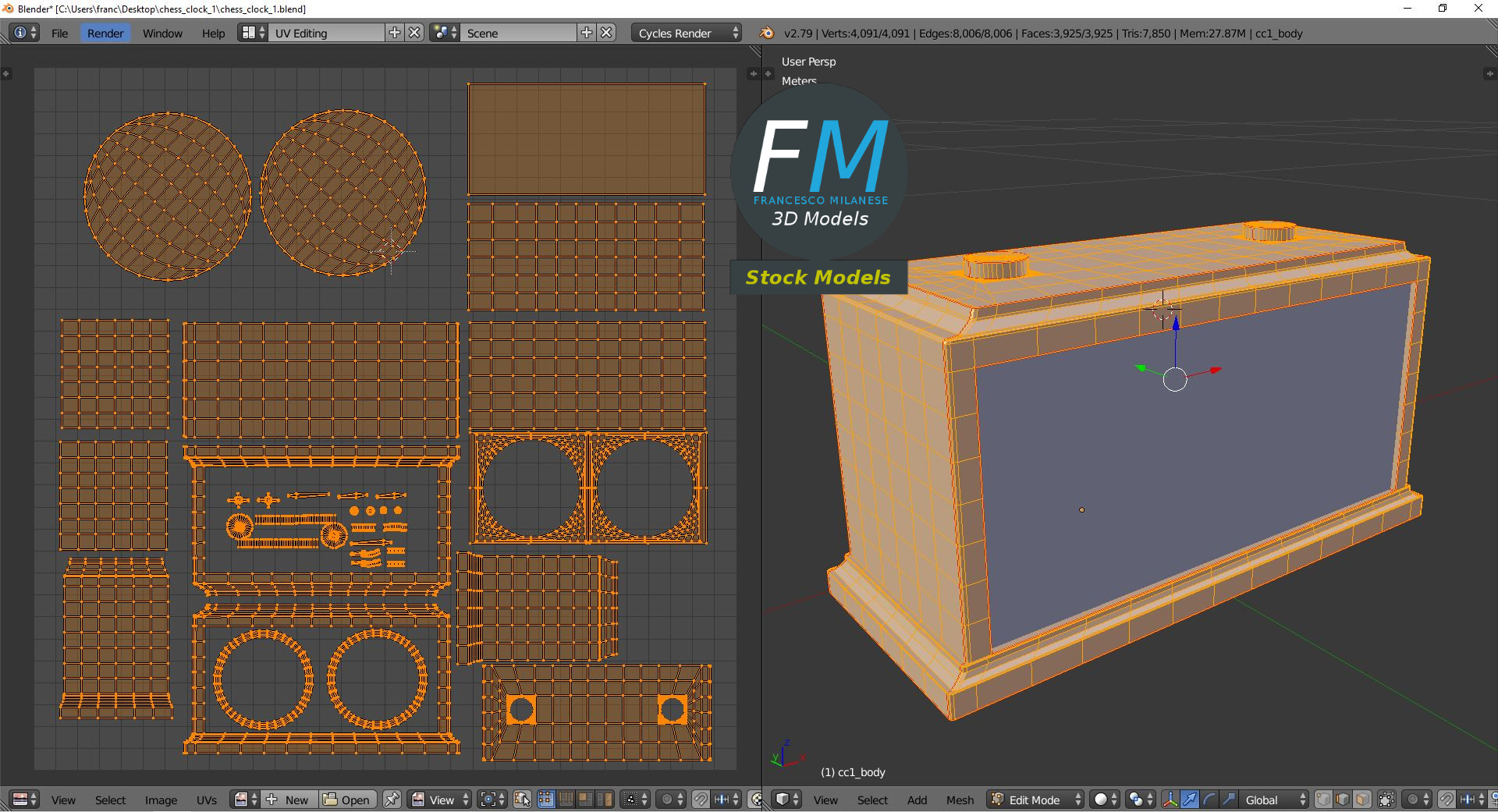Open the UV editor Select menu
This screenshot has width=1498, height=812.
pos(110,800)
